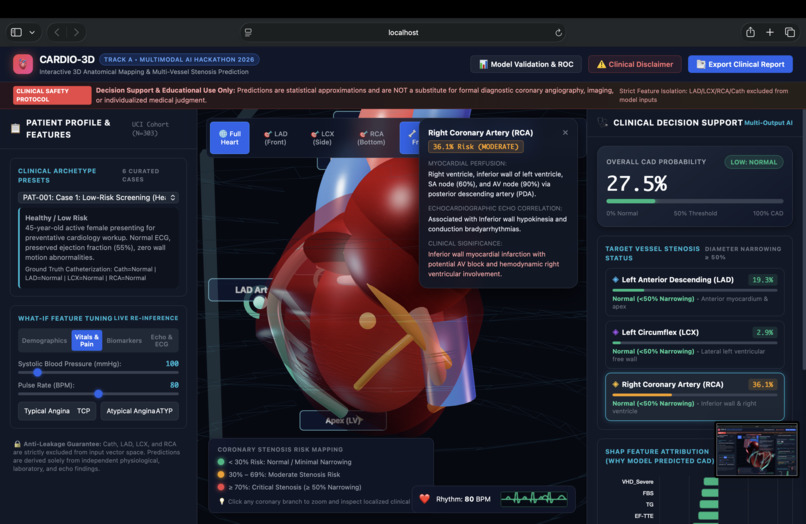Click the VHD_Severe SHAP bar
This screenshot has height=524, width=806.
[711, 481]
